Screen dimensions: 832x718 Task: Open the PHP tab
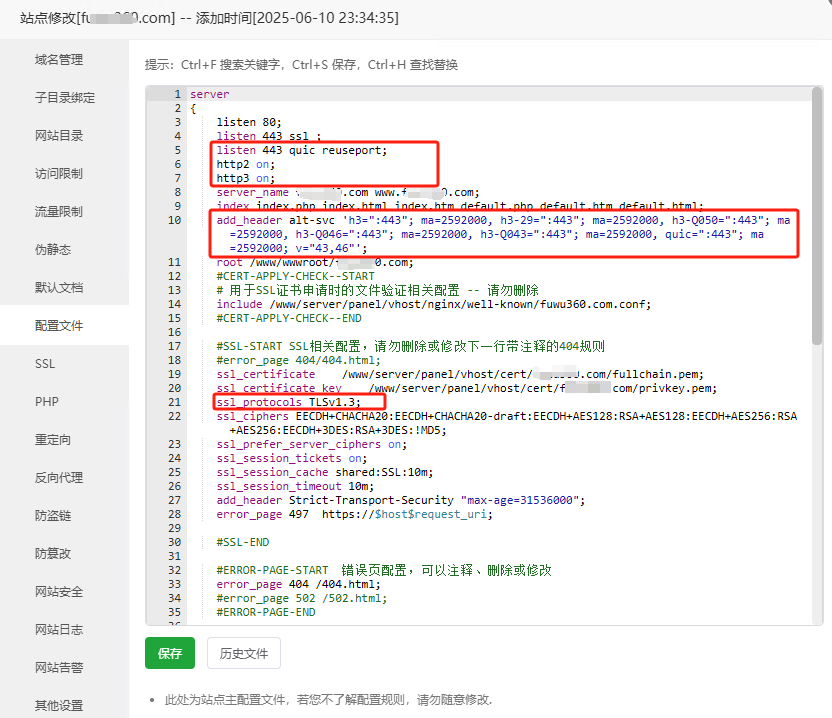[47, 402]
